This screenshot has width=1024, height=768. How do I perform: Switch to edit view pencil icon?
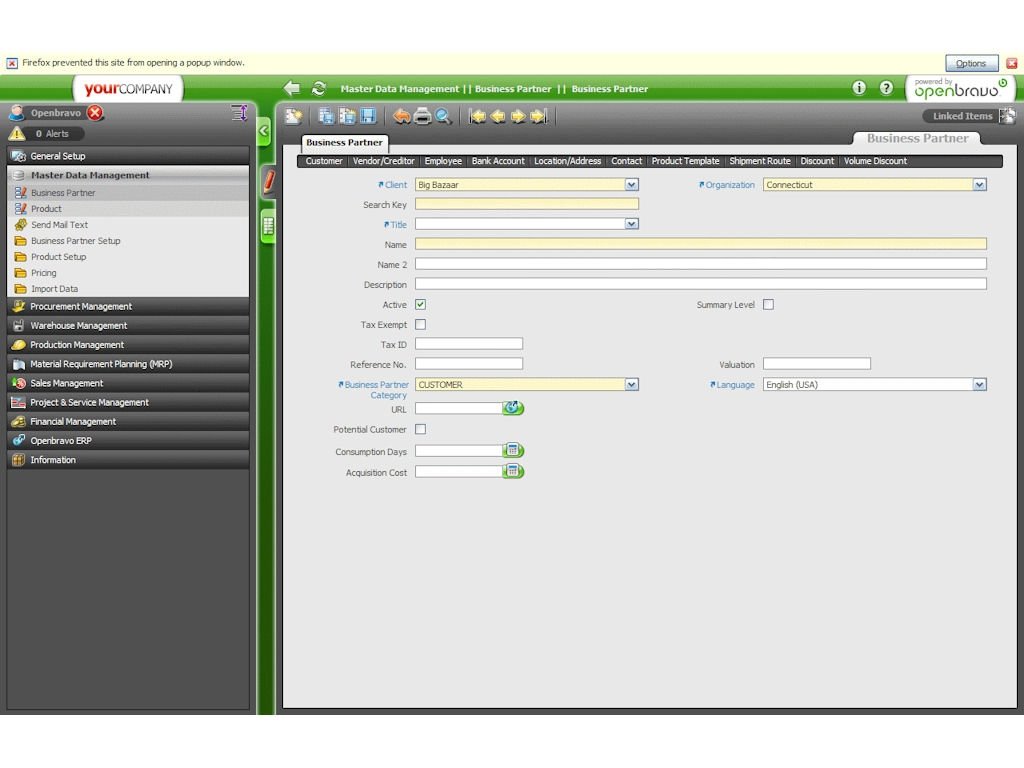(x=268, y=181)
